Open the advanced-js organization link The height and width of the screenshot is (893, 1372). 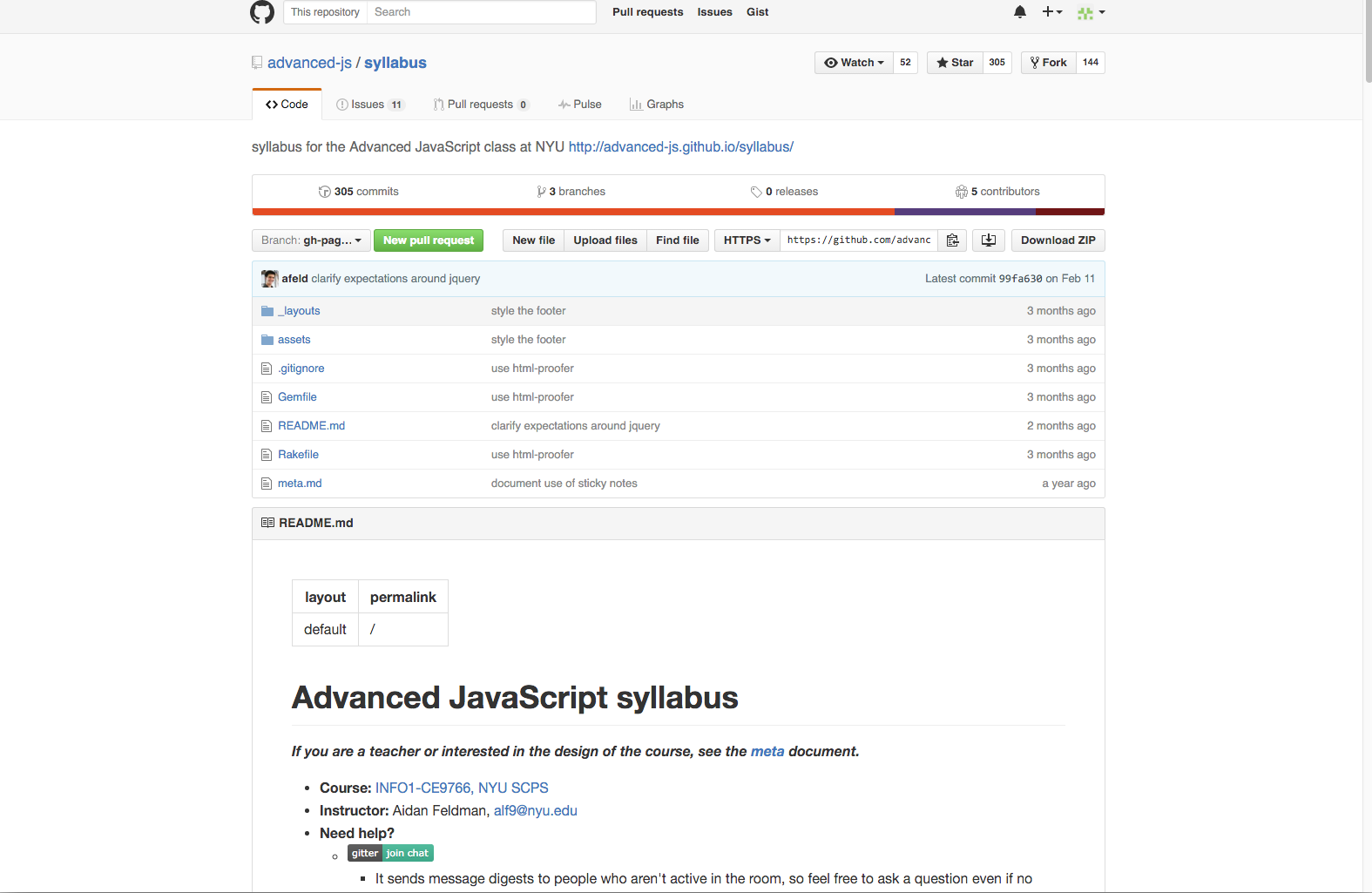pyautogui.click(x=309, y=63)
